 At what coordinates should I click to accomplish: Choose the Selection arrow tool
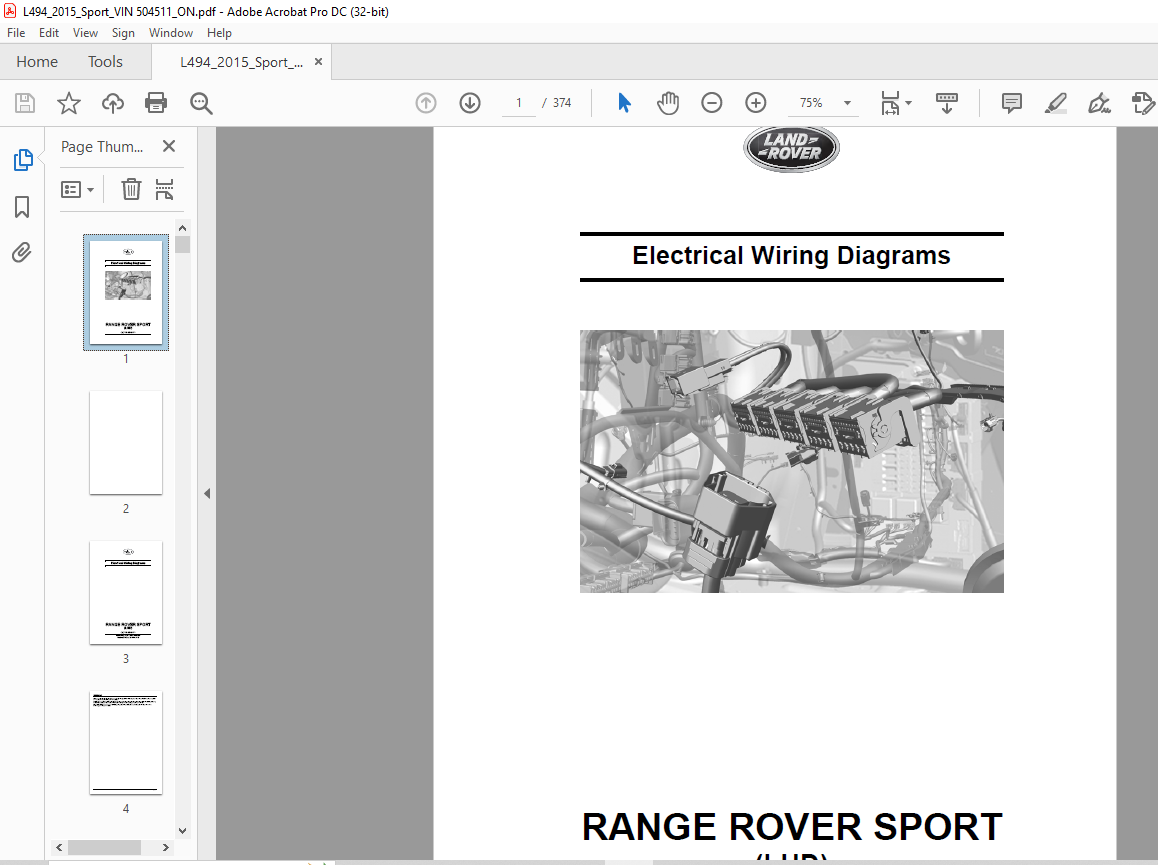pos(624,103)
